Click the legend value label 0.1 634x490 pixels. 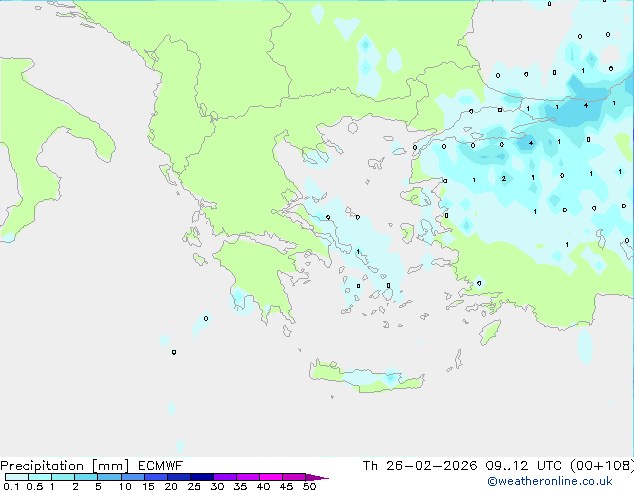click(9, 487)
